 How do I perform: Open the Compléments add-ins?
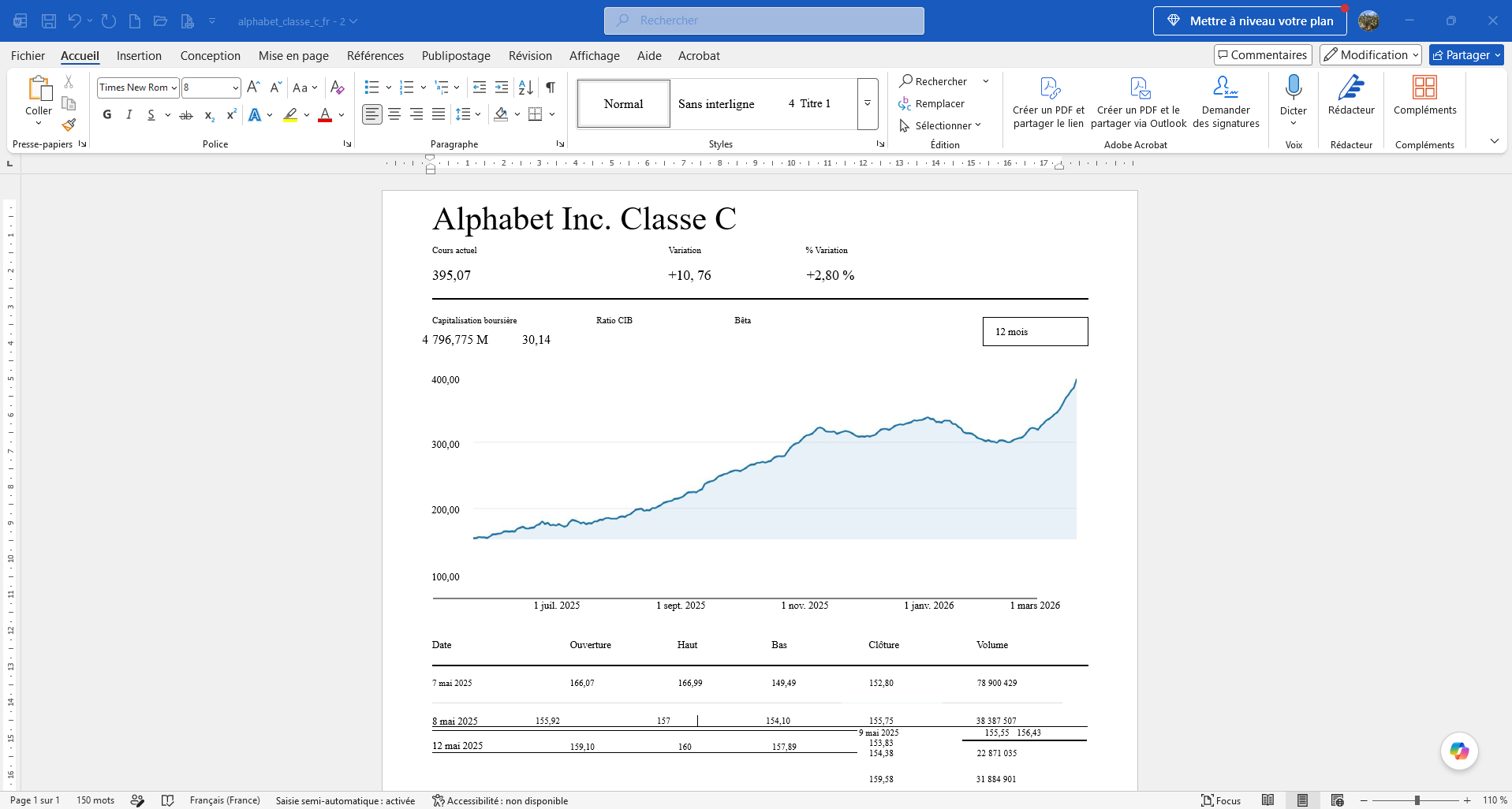click(x=1424, y=96)
